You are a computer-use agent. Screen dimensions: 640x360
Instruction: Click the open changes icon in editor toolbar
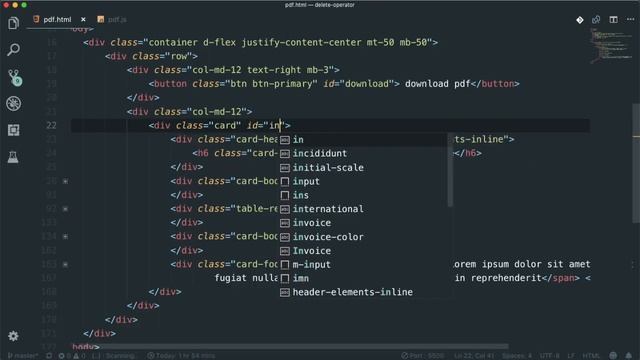[596, 20]
